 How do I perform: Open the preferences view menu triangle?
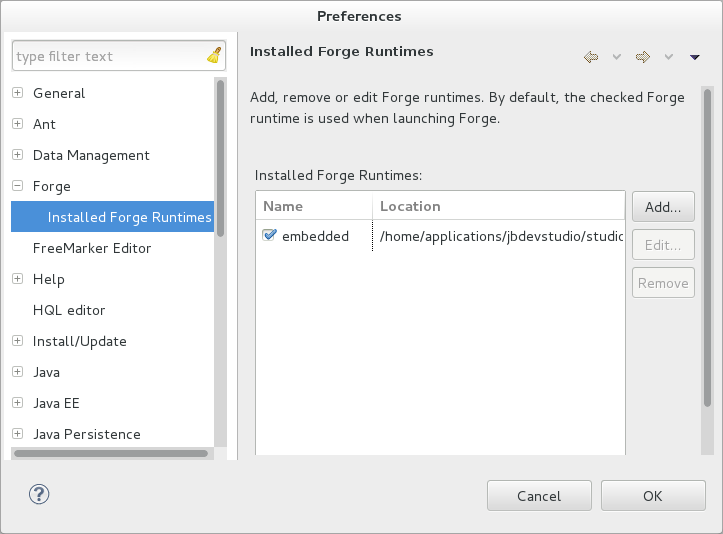pos(695,57)
